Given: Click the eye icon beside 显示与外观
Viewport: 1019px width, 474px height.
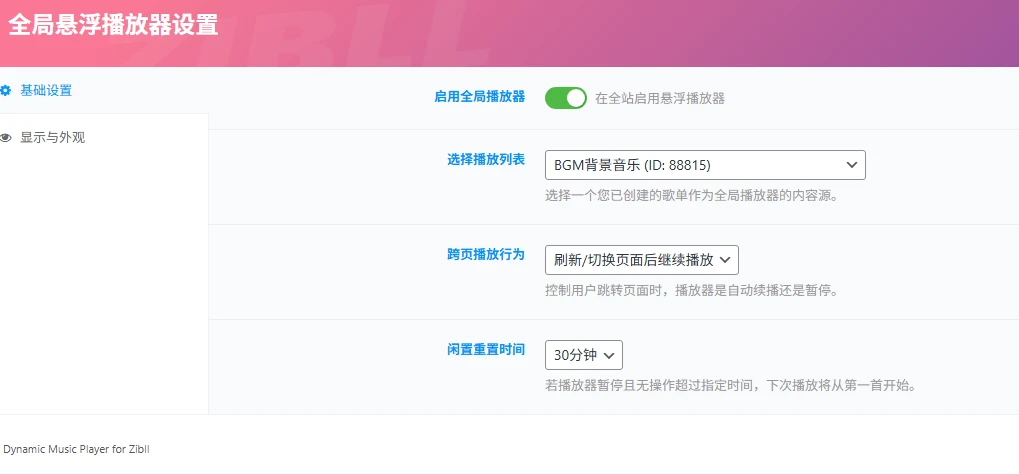Looking at the screenshot, I should pyautogui.click(x=6, y=138).
